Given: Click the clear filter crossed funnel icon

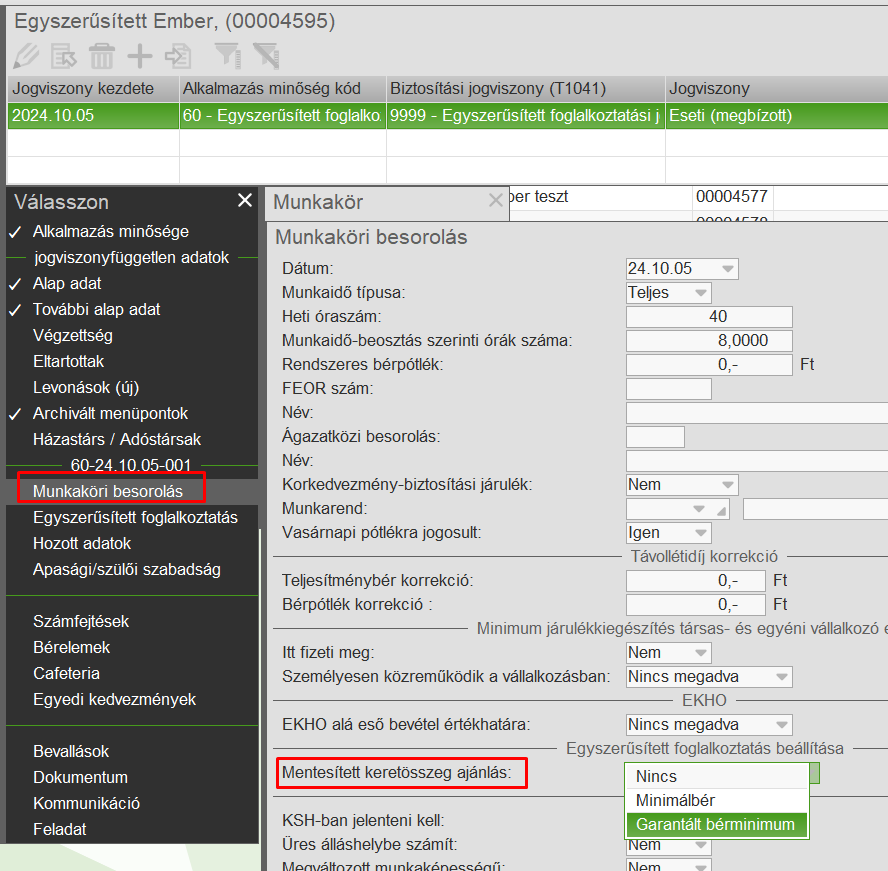Looking at the screenshot, I should [266, 56].
